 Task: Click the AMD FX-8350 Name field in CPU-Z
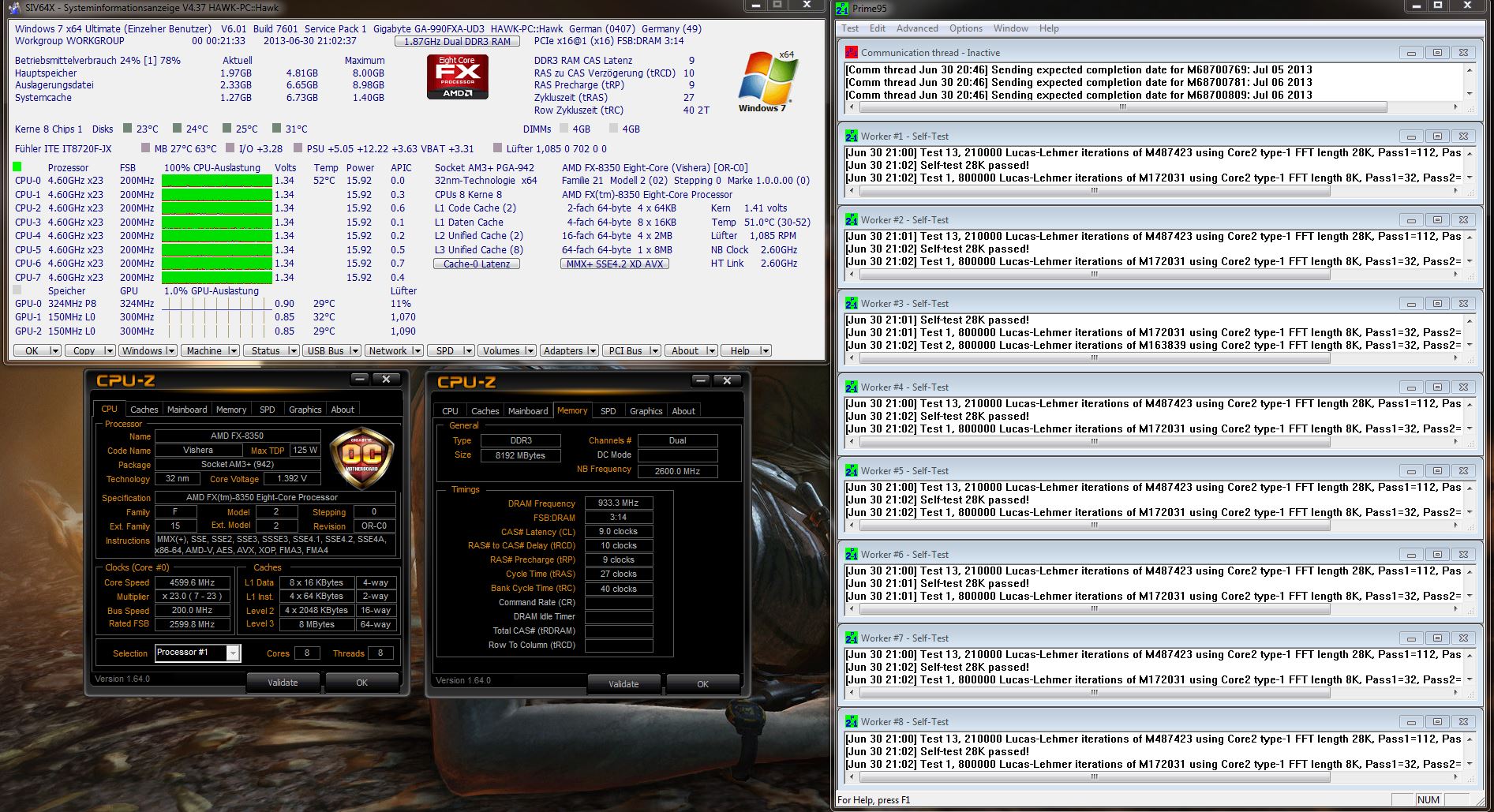tap(238, 436)
